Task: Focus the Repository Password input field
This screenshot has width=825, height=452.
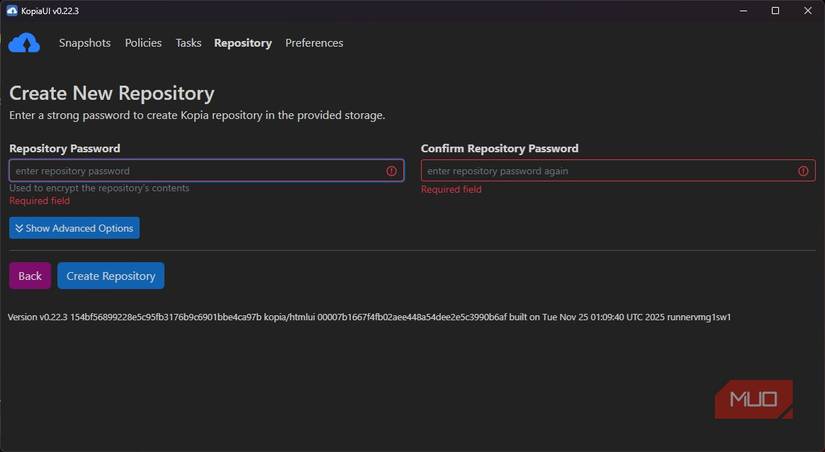Action: pos(206,170)
